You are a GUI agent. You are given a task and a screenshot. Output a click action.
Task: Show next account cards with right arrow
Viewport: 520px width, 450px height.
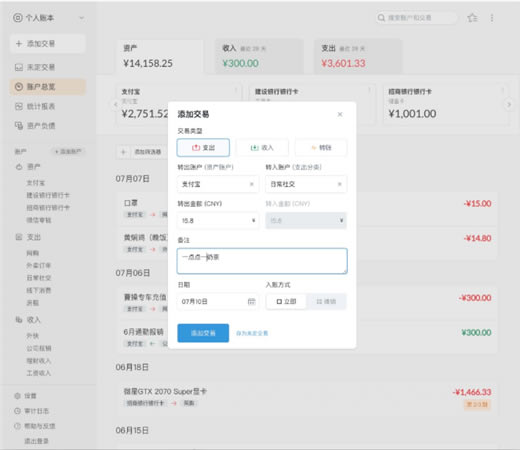[509, 104]
